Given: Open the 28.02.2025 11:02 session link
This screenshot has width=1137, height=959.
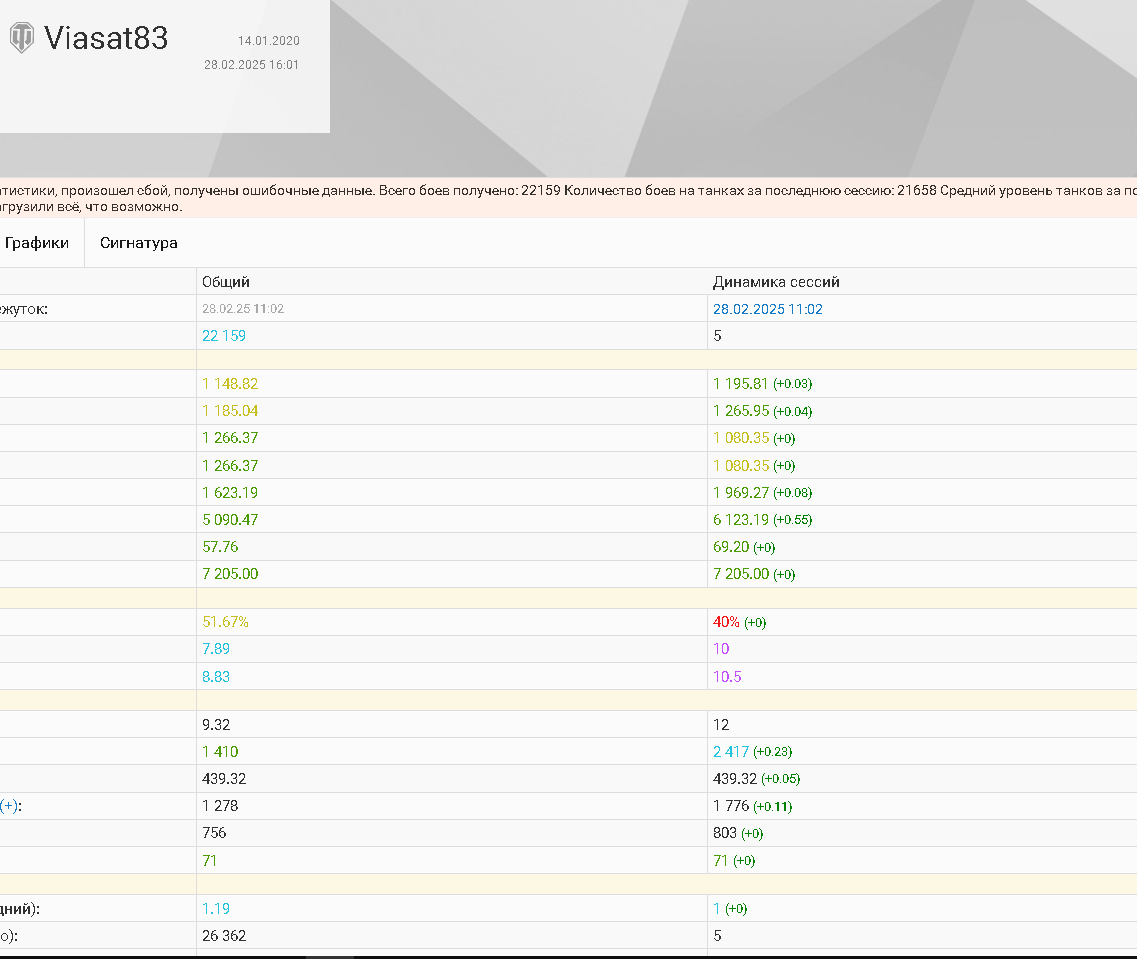Looking at the screenshot, I should pos(767,309).
